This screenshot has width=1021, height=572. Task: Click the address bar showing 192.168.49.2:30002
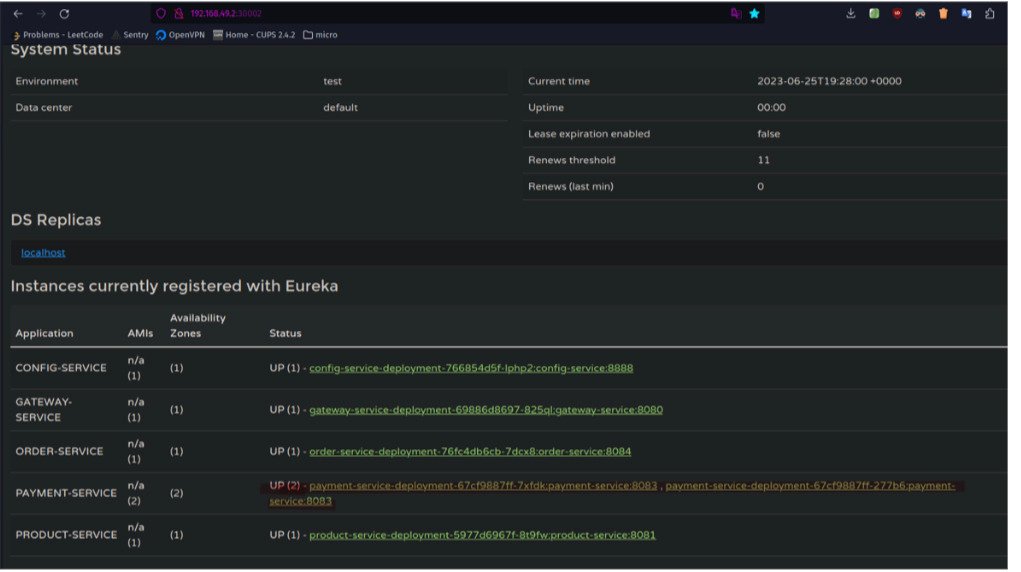(456, 13)
